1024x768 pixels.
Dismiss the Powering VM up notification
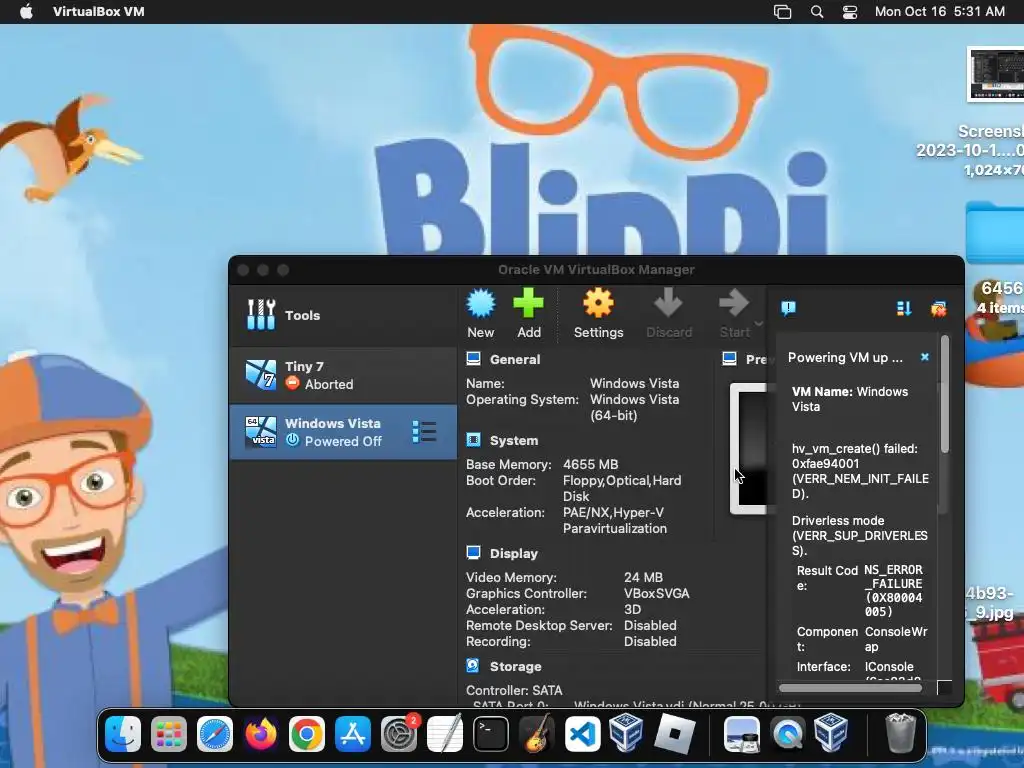click(x=925, y=357)
